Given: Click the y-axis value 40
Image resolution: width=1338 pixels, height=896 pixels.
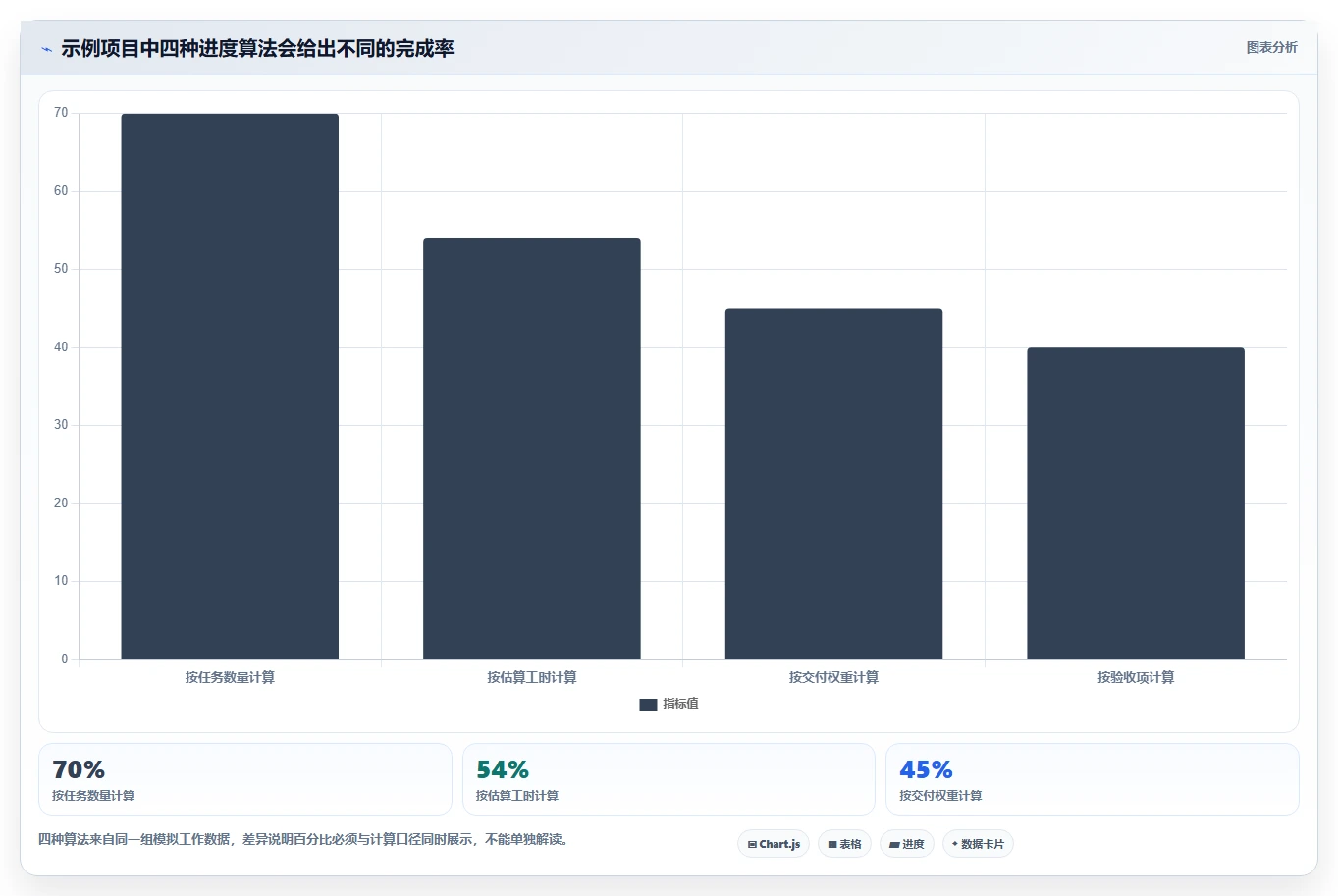Looking at the screenshot, I should (x=61, y=347).
